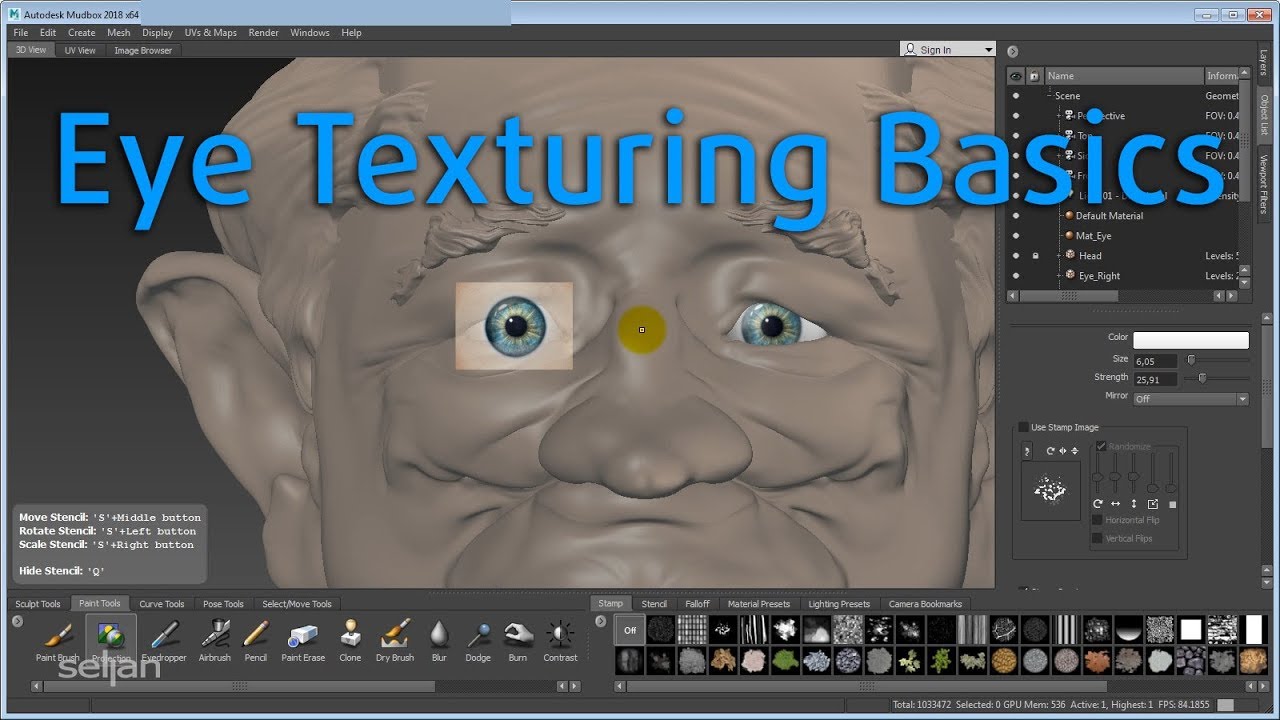Viewport: 1280px width, 720px height.
Task: Select the Paint Erase tool
Action: (303, 640)
